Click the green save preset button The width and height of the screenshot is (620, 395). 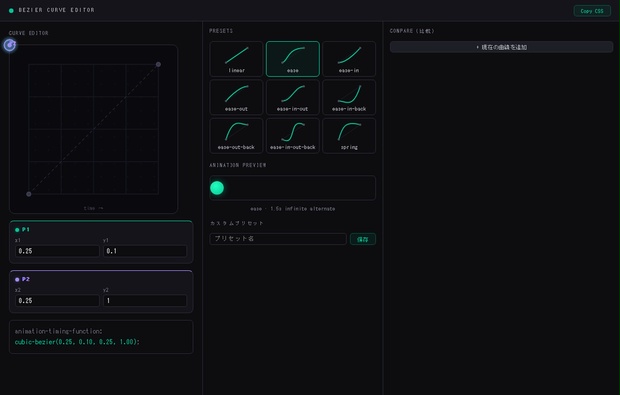tap(363, 239)
